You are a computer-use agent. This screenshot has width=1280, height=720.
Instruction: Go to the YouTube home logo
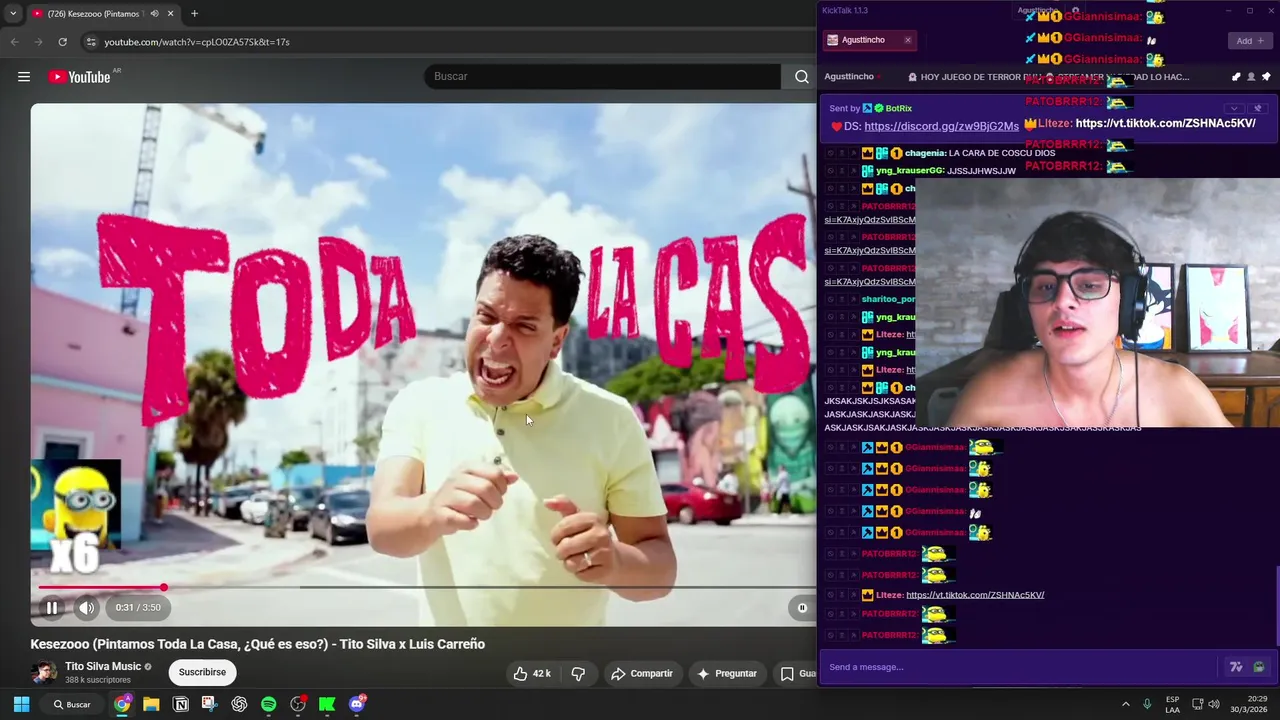point(79,77)
